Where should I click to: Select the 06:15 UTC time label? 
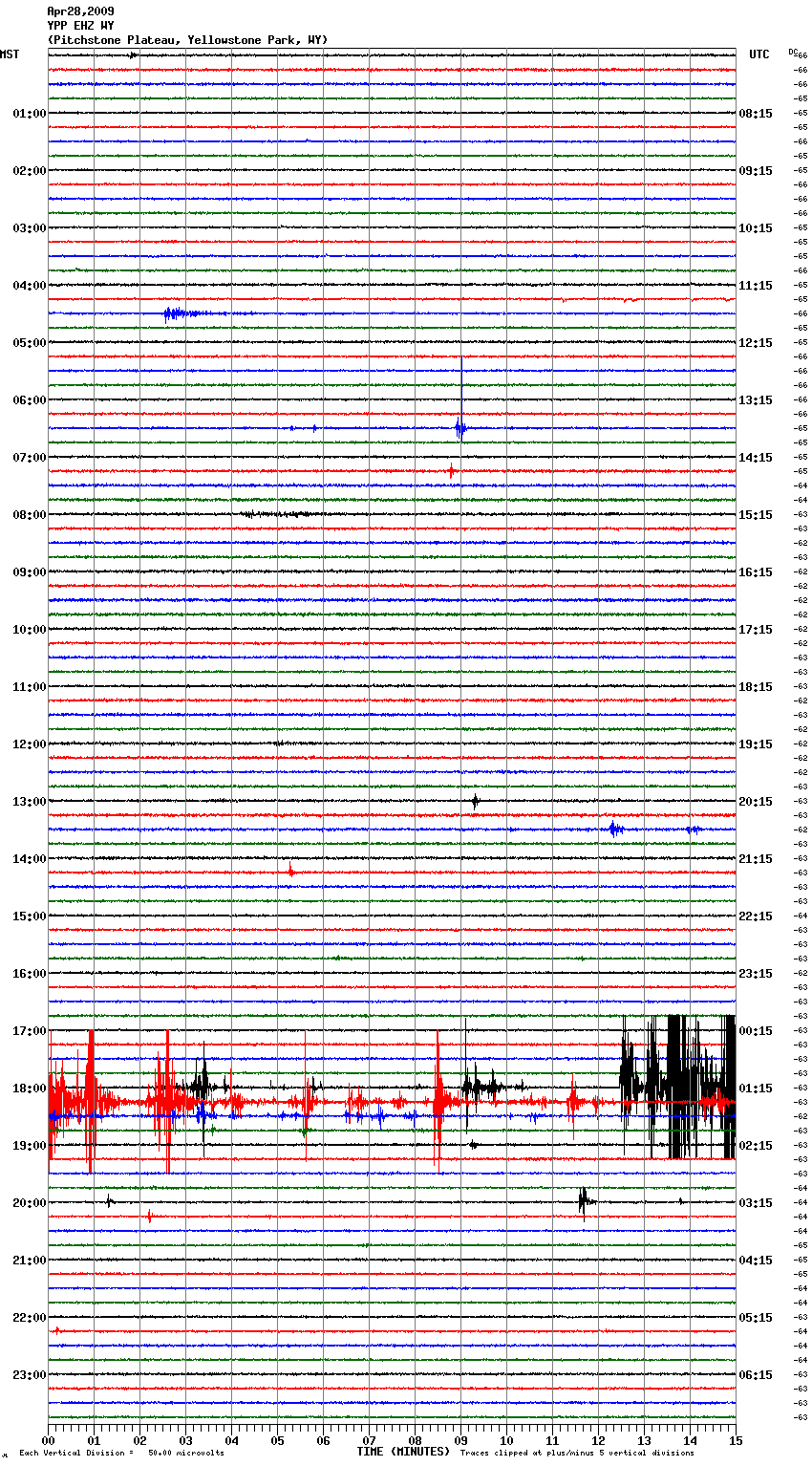coord(756,1375)
